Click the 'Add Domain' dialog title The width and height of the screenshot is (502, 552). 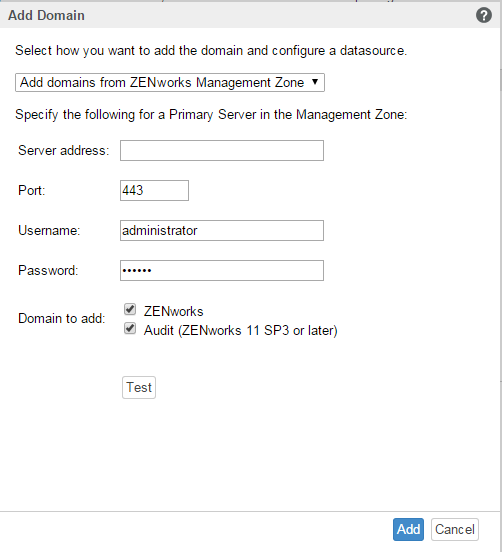tap(46, 15)
